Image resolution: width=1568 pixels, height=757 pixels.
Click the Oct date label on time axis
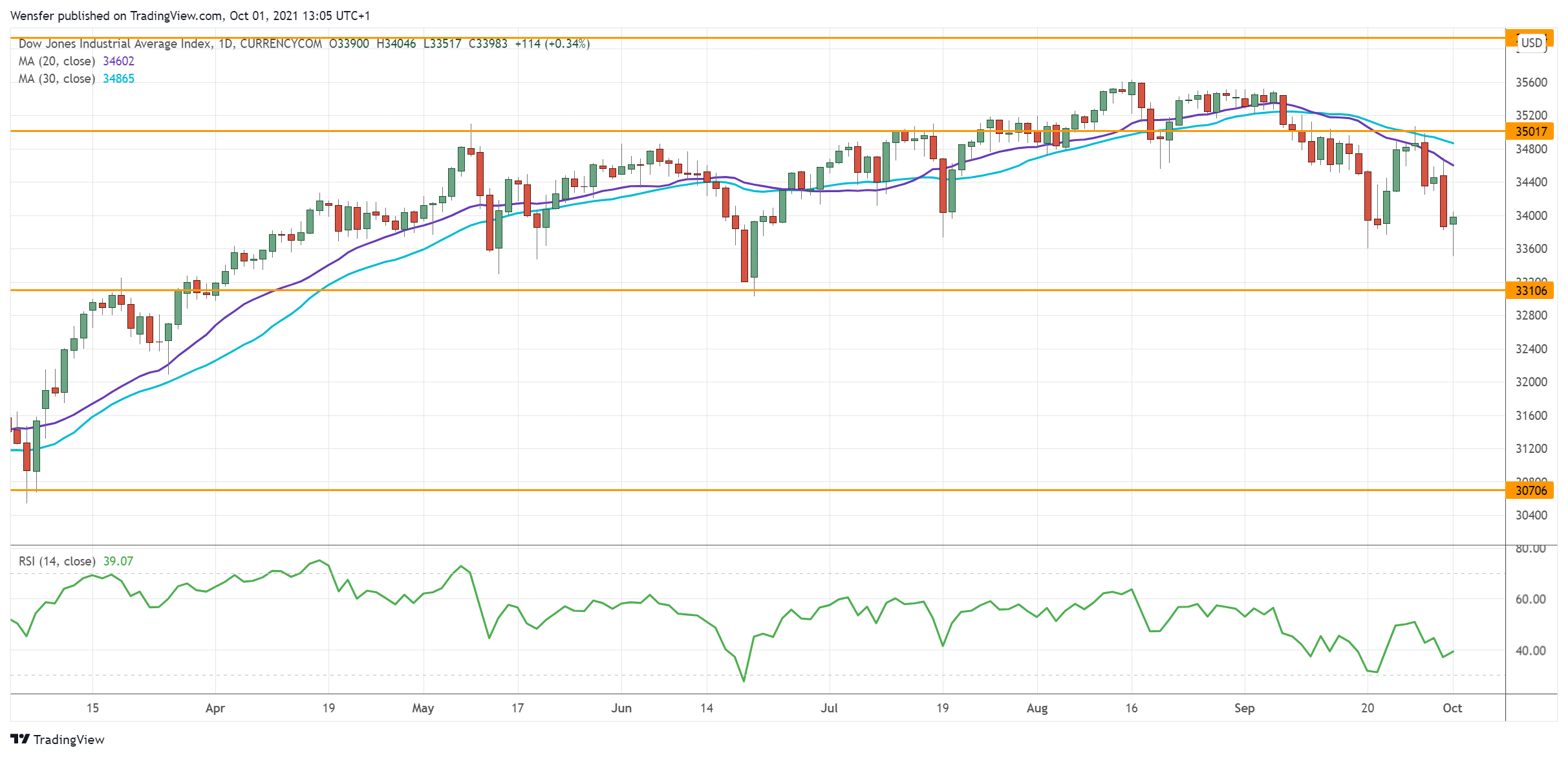(1452, 708)
